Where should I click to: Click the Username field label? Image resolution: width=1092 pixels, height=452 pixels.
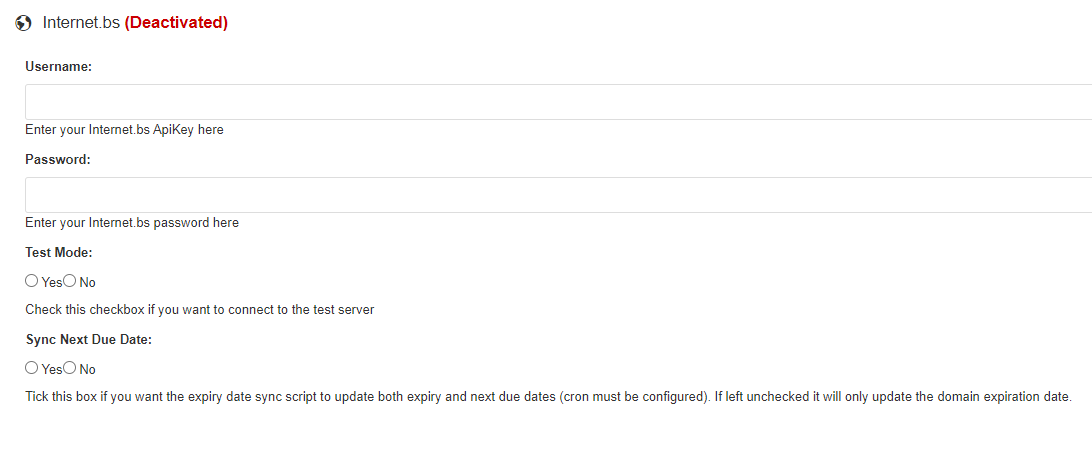59,66
